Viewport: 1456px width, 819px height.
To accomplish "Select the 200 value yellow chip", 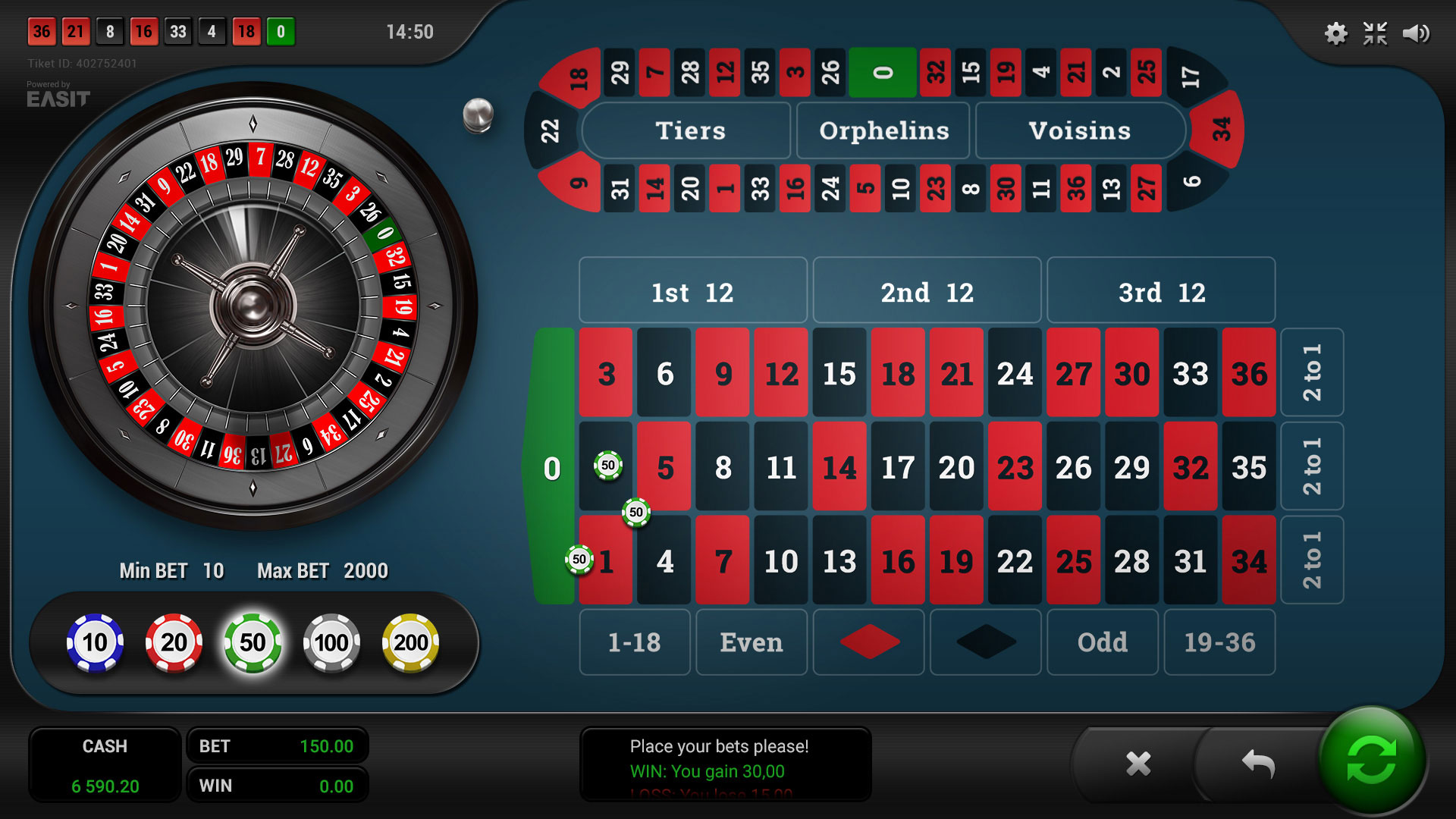I will pyautogui.click(x=410, y=643).
